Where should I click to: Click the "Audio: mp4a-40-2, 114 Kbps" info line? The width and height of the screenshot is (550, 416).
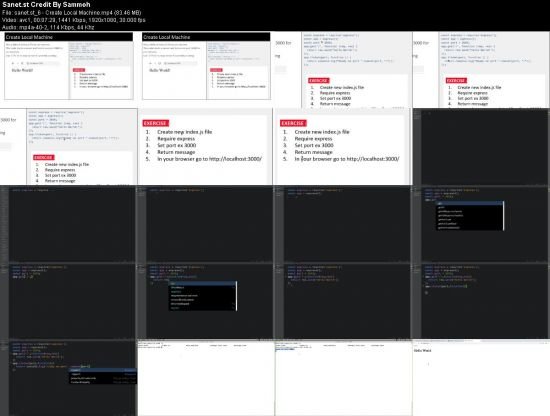pyautogui.click(x=48, y=27)
